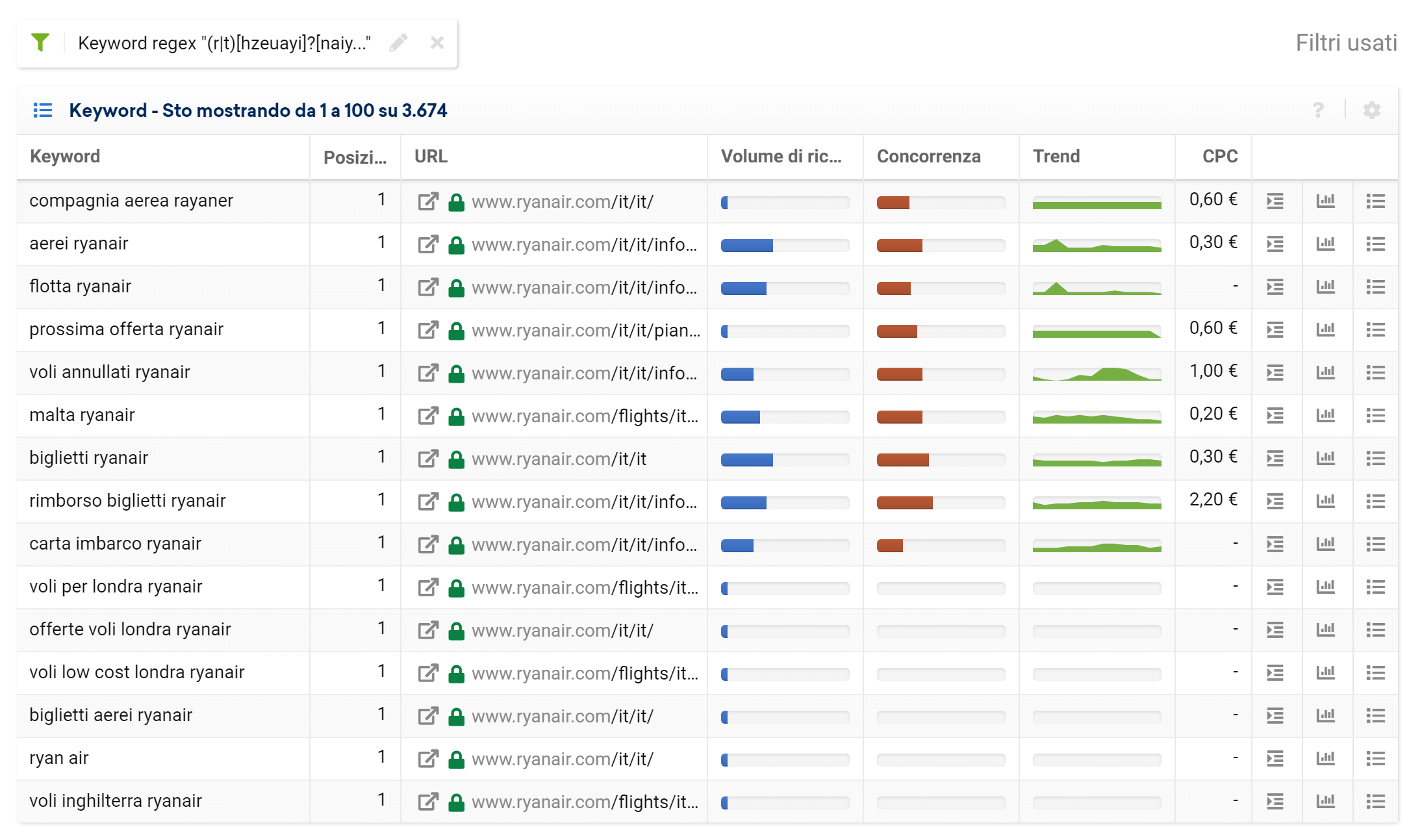Click keyword compagnia aerea rayaner

click(x=131, y=201)
